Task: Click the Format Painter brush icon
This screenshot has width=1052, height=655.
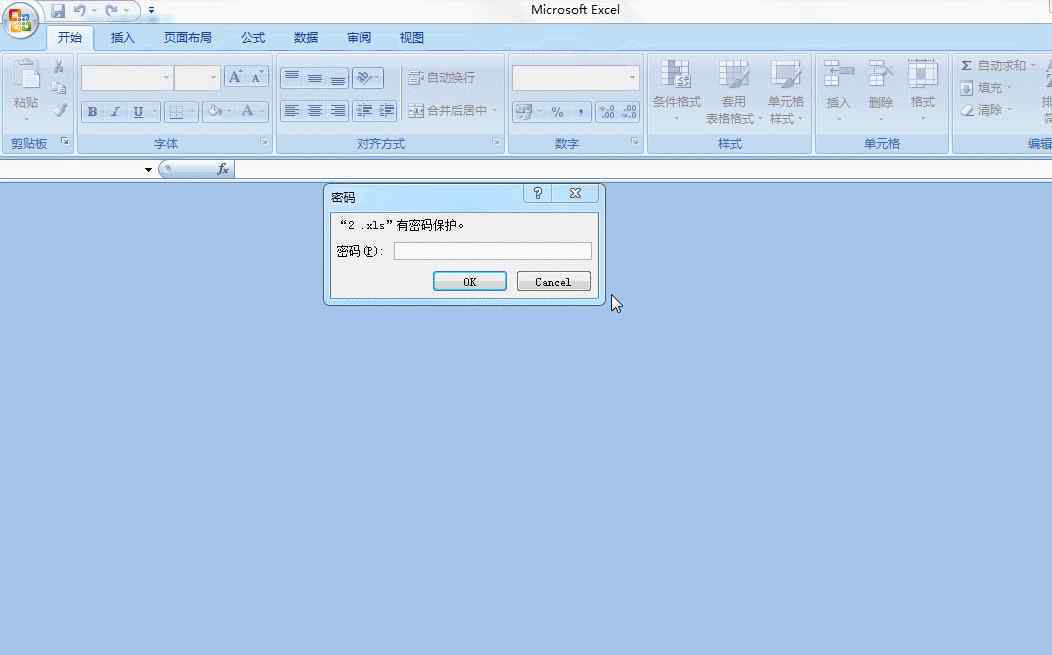Action: 59,109
